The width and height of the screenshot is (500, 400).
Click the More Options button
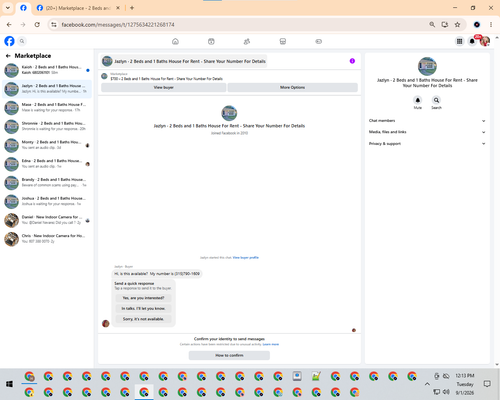[x=292, y=87]
